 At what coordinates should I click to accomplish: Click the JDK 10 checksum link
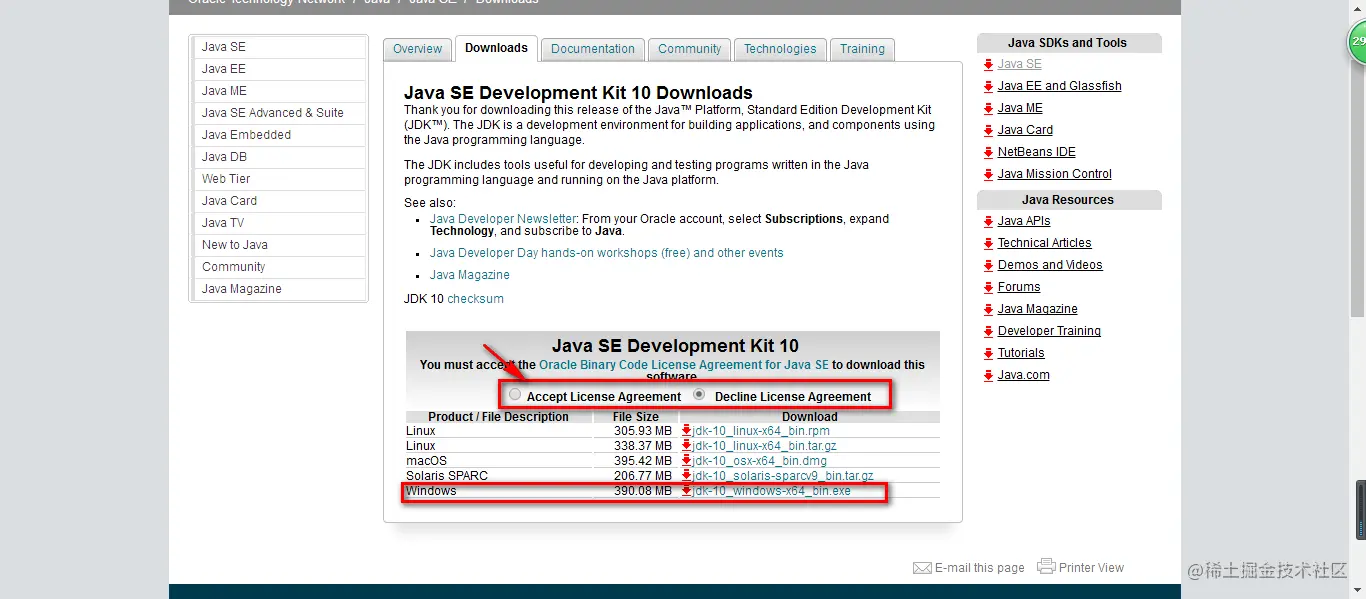click(x=475, y=299)
